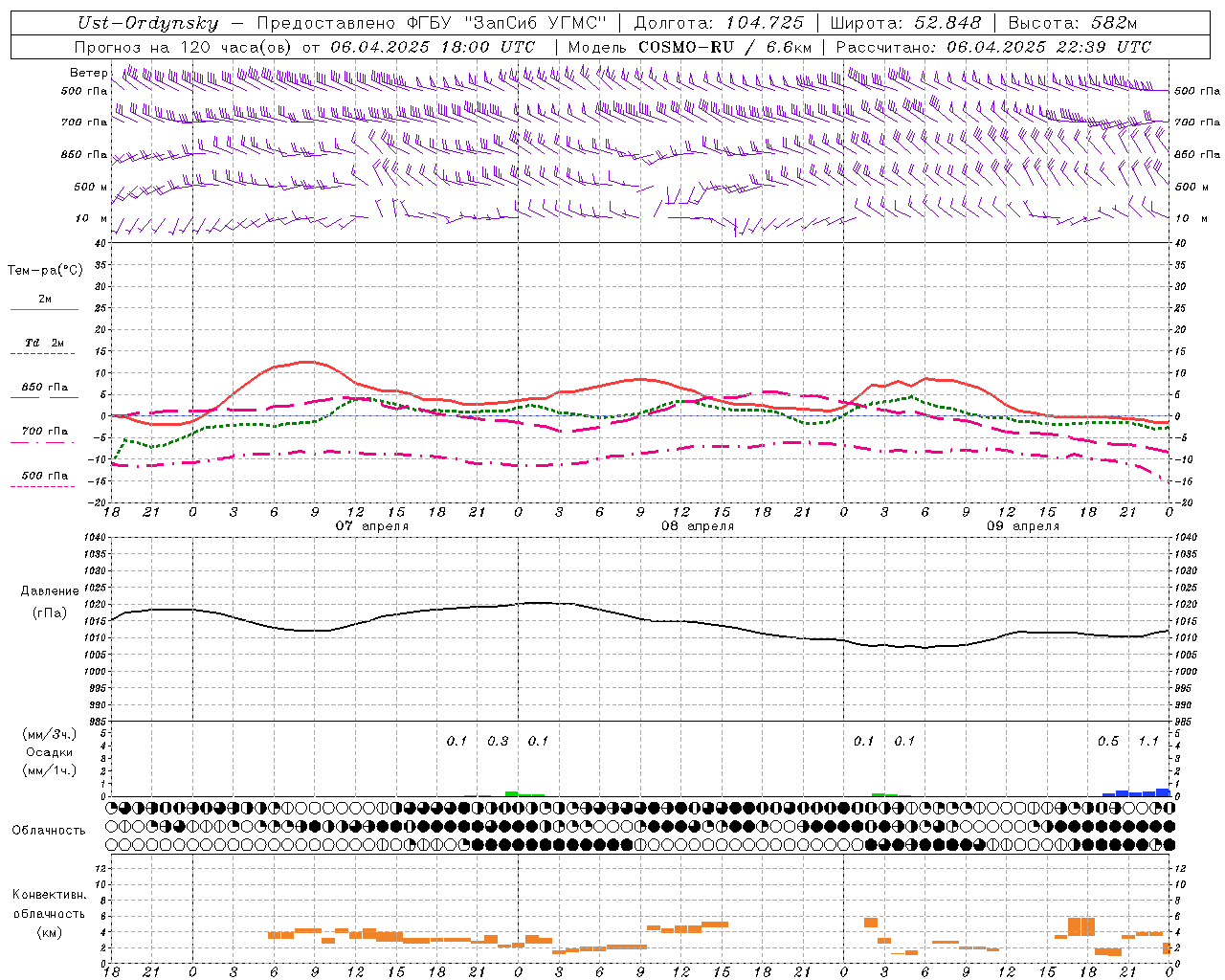Click the "COSMO-RU / 6.6км" model name

pyautogui.click(x=724, y=47)
